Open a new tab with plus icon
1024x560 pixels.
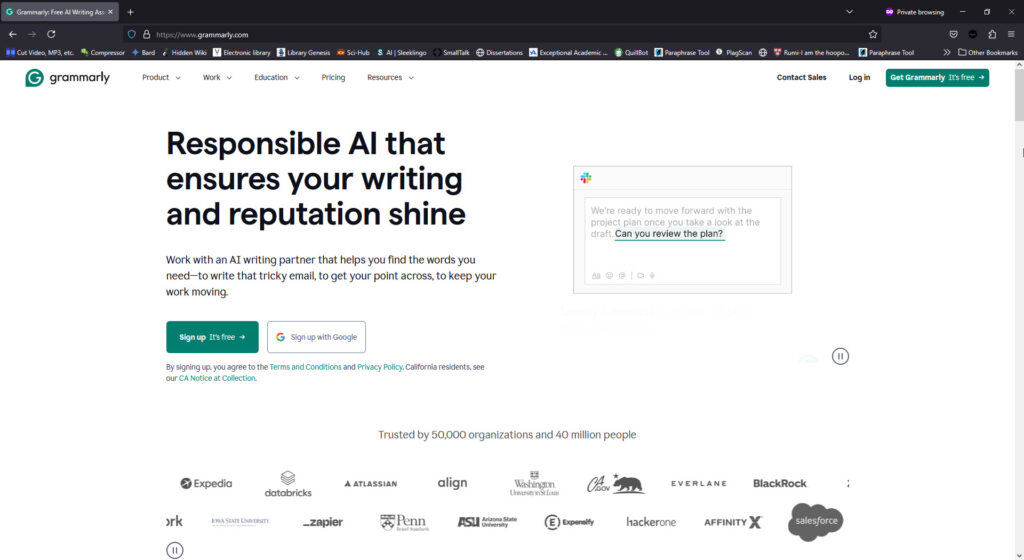131,12
